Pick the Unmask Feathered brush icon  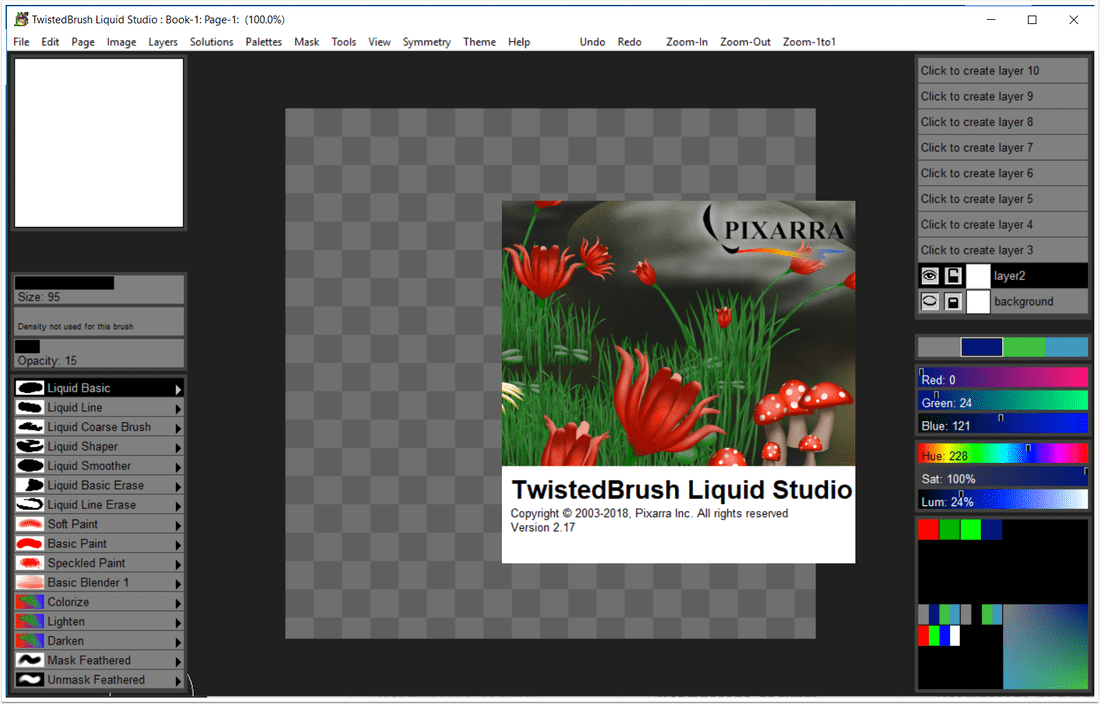(30, 679)
